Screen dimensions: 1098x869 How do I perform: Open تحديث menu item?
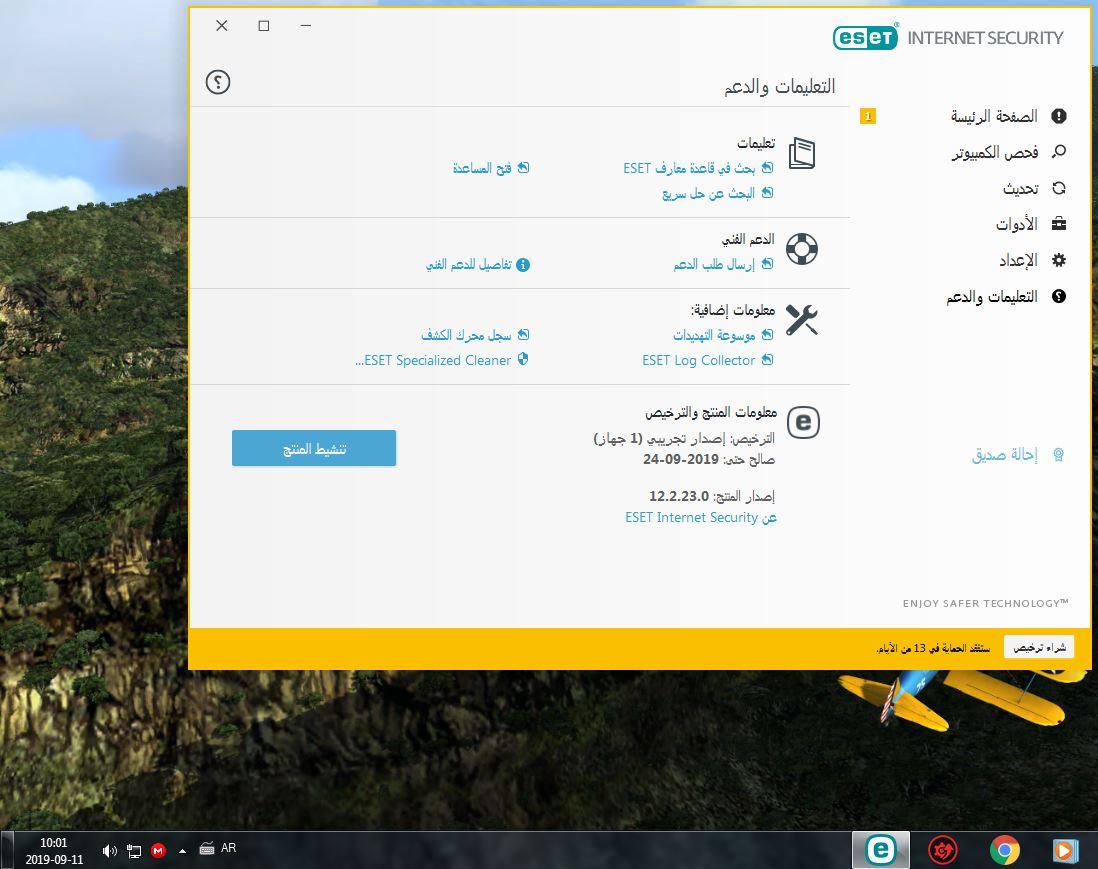pyautogui.click(x=1020, y=188)
